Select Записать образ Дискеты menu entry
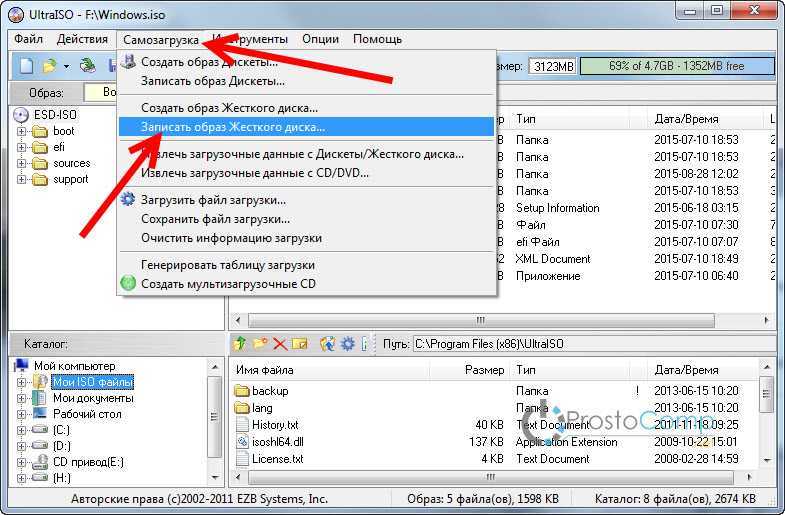This screenshot has width=785, height=515. tap(306, 81)
